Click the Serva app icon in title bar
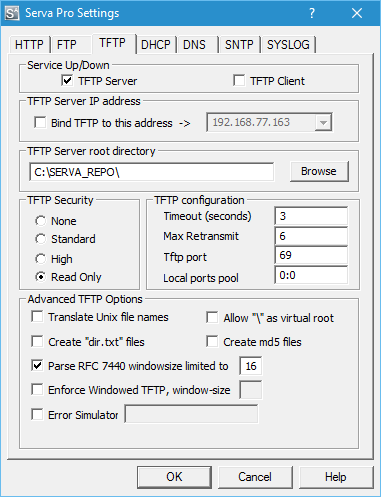The image size is (381, 497). click(x=12, y=13)
